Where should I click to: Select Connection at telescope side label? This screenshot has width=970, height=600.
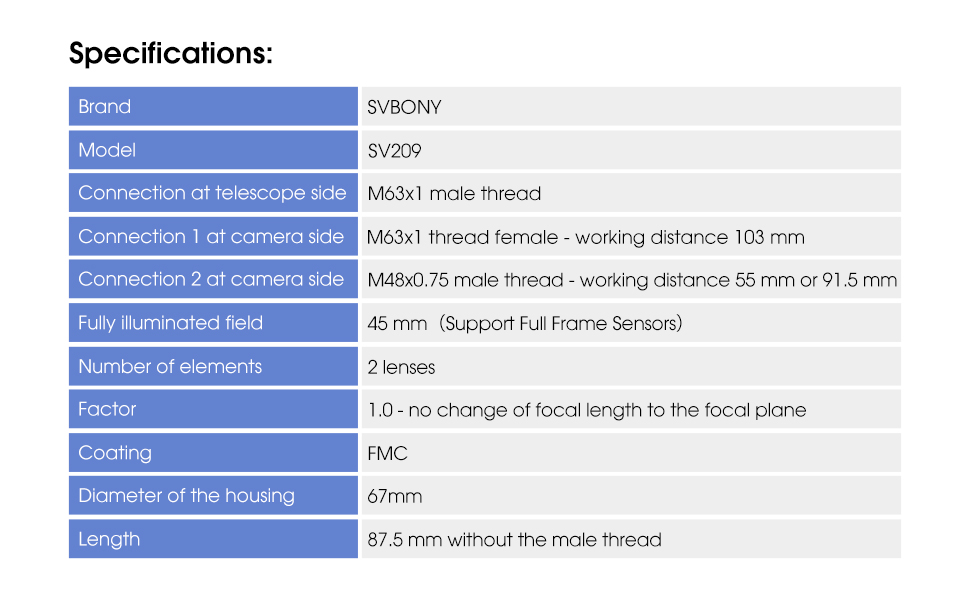point(212,193)
